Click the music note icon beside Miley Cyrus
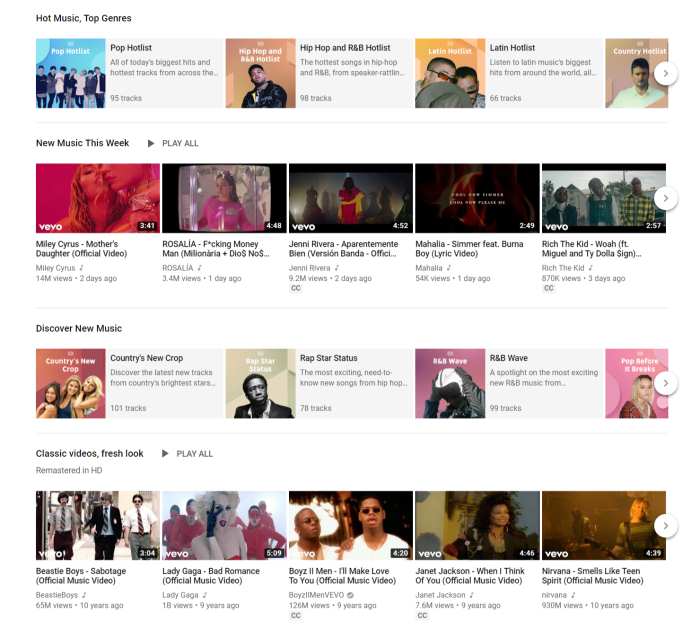700x629 pixels. tap(81, 268)
